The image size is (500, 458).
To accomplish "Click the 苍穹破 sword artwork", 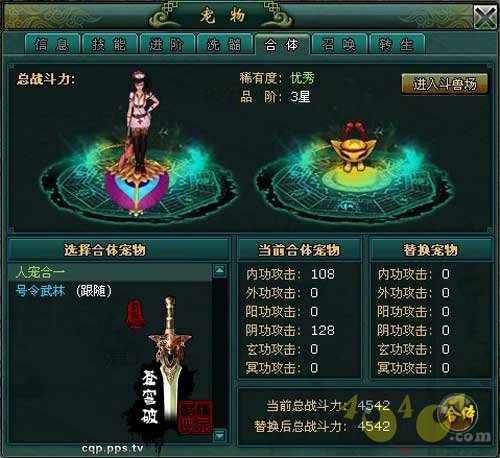I will point(168,362).
